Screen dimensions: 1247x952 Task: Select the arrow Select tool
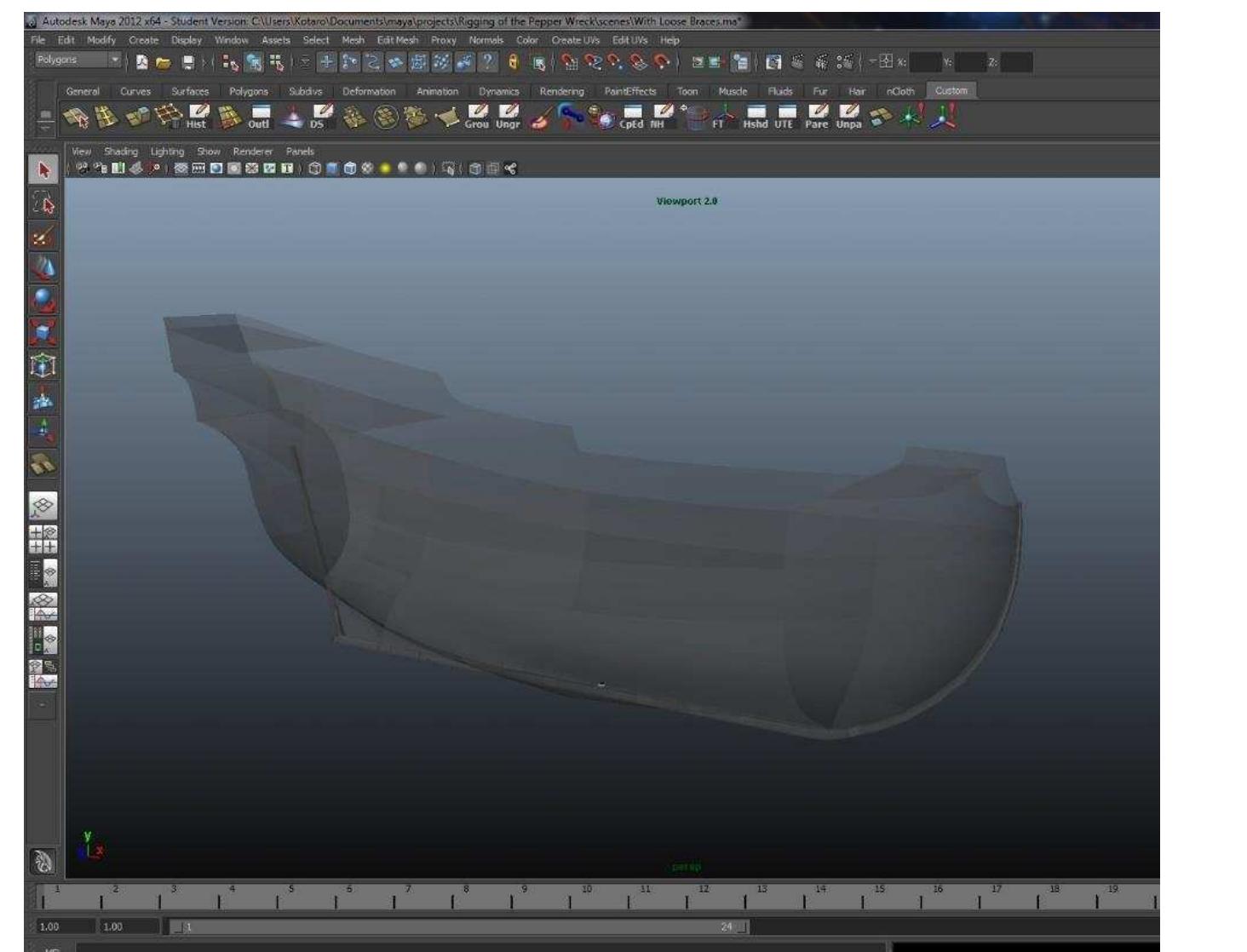44,169
